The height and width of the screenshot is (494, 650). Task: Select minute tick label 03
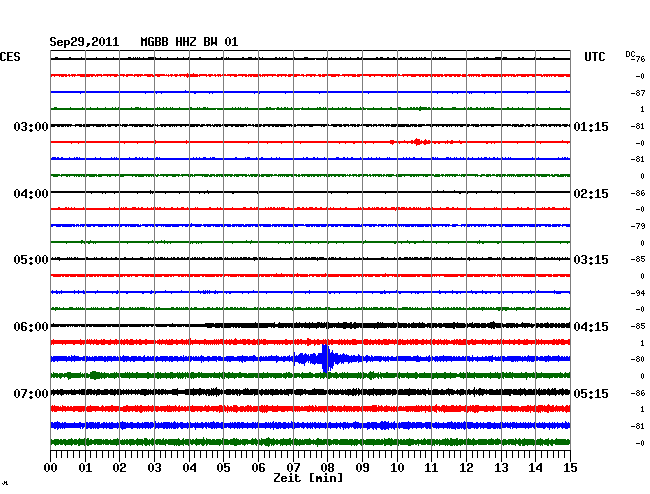pos(154,467)
